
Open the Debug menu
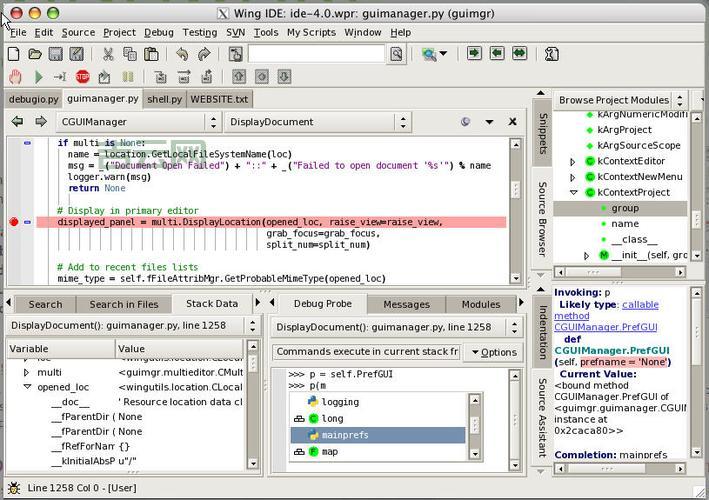click(158, 32)
